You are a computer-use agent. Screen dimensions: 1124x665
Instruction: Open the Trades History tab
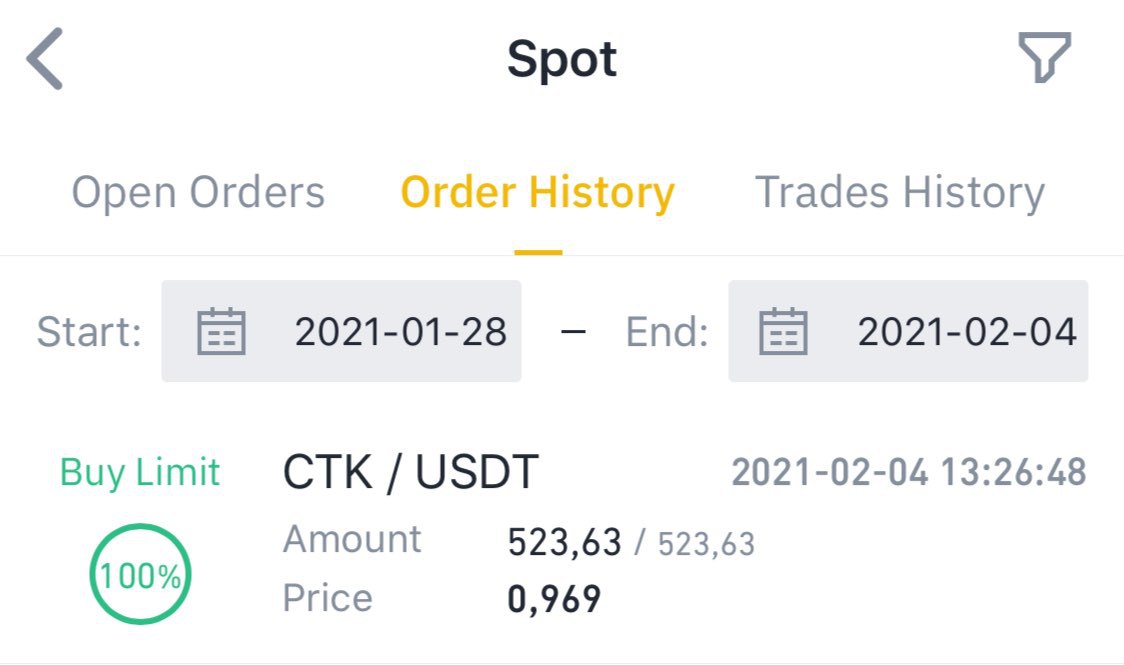[x=899, y=192]
